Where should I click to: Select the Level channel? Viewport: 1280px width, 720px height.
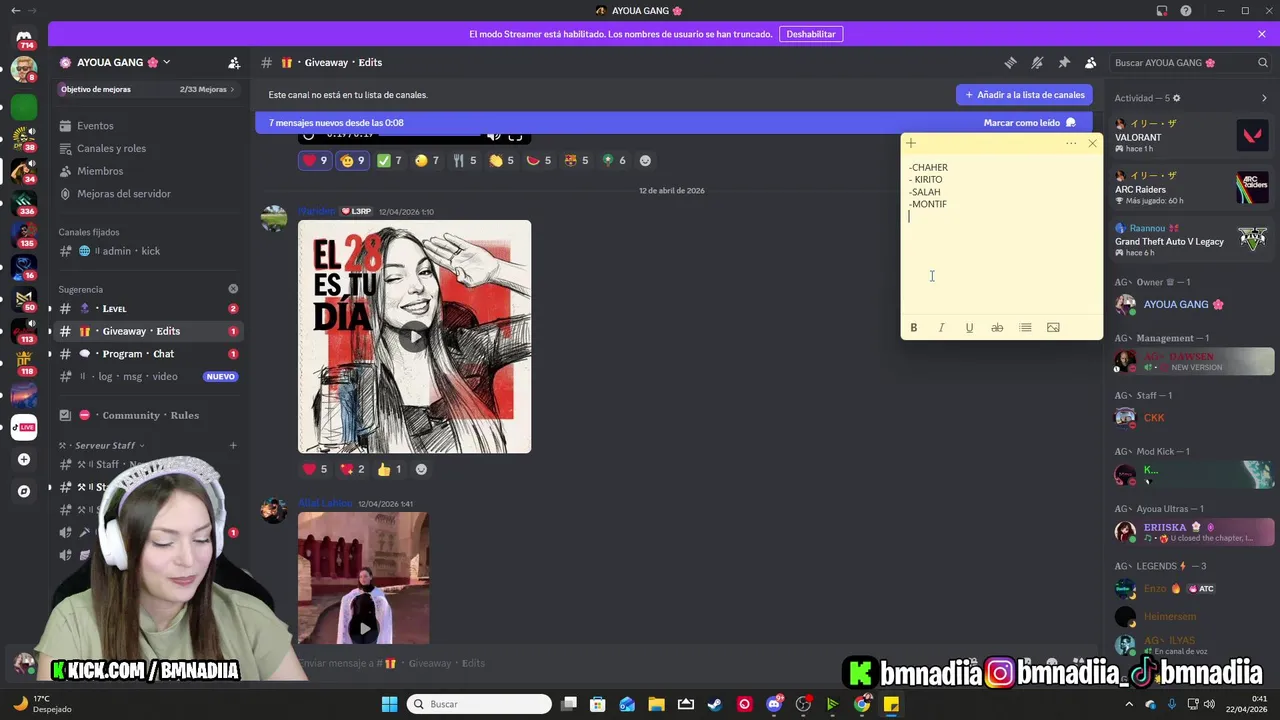(x=148, y=308)
